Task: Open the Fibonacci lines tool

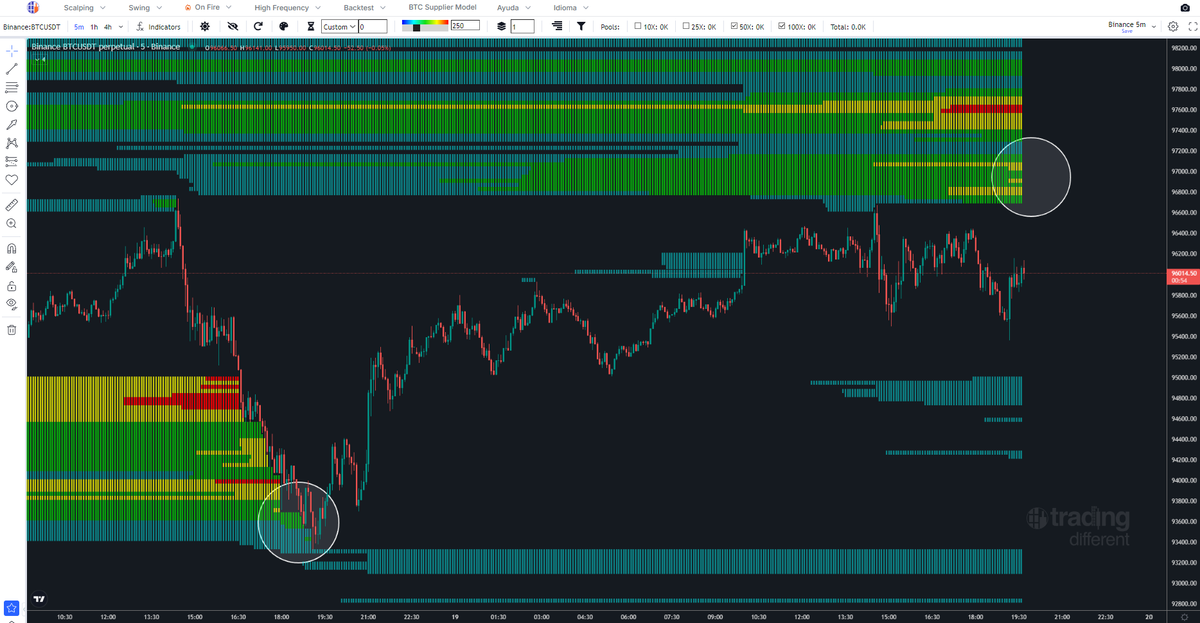Action: tap(12, 87)
